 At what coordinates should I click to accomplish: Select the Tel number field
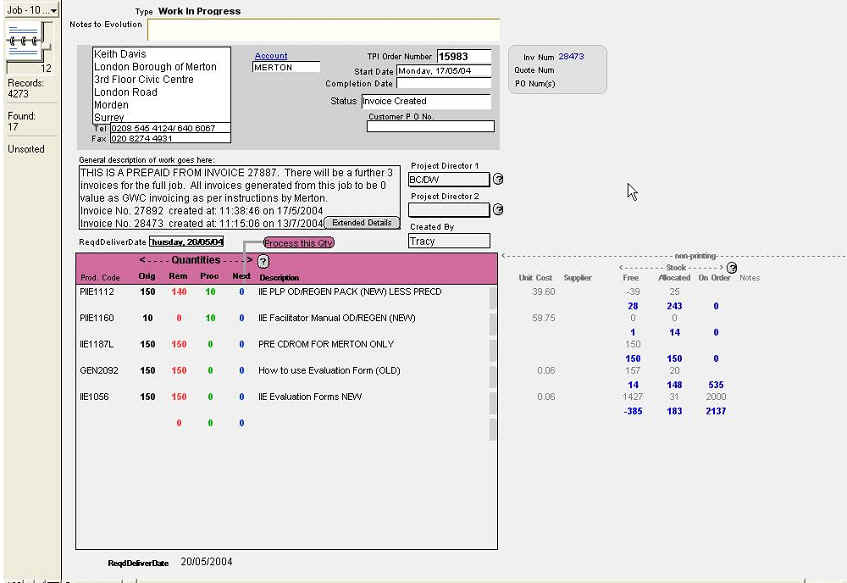170,128
